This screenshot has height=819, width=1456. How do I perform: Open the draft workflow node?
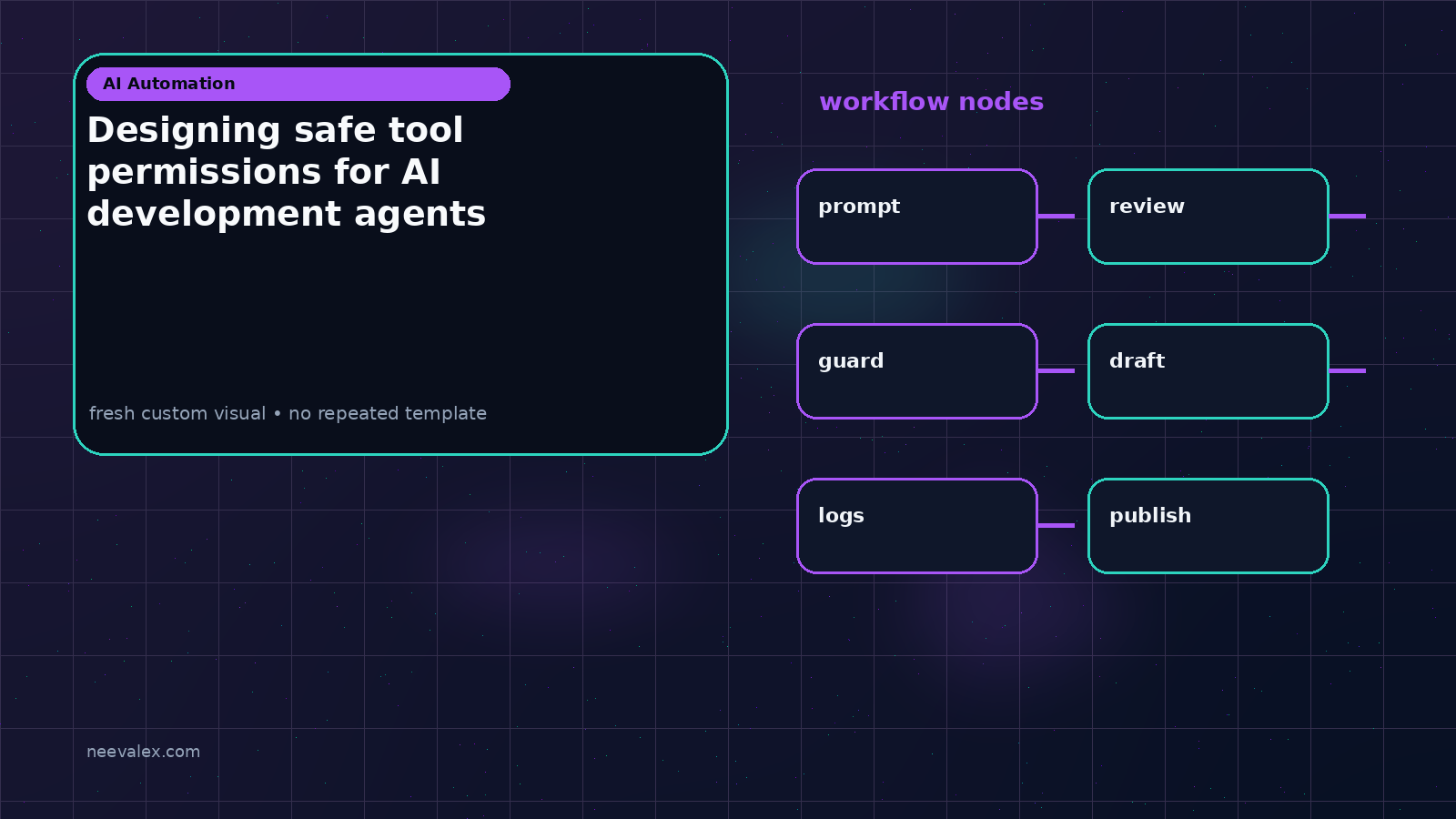tap(1208, 371)
